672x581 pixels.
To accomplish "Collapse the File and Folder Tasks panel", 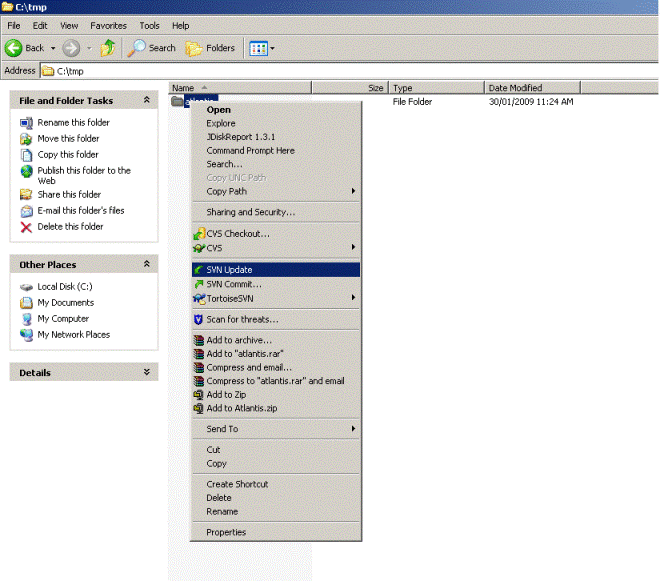I will (x=147, y=101).
